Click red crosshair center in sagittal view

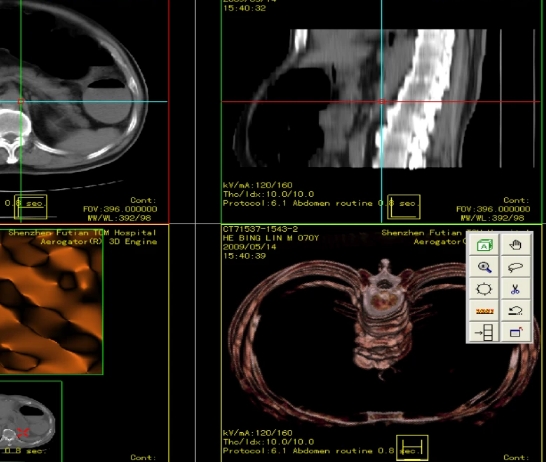pos(382,101)
